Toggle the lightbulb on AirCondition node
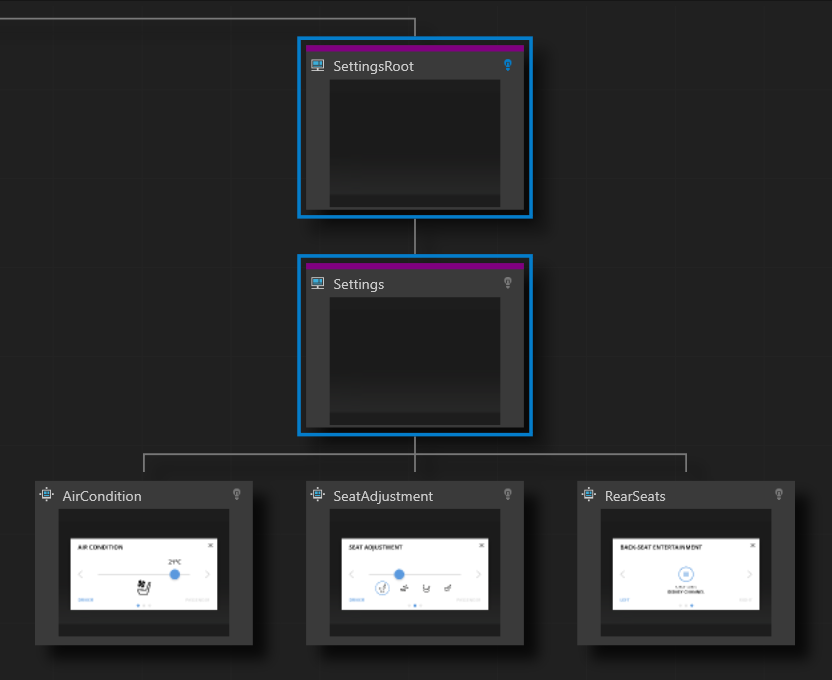Viewport: 832px width, 680px height. (x=237, y=494)
